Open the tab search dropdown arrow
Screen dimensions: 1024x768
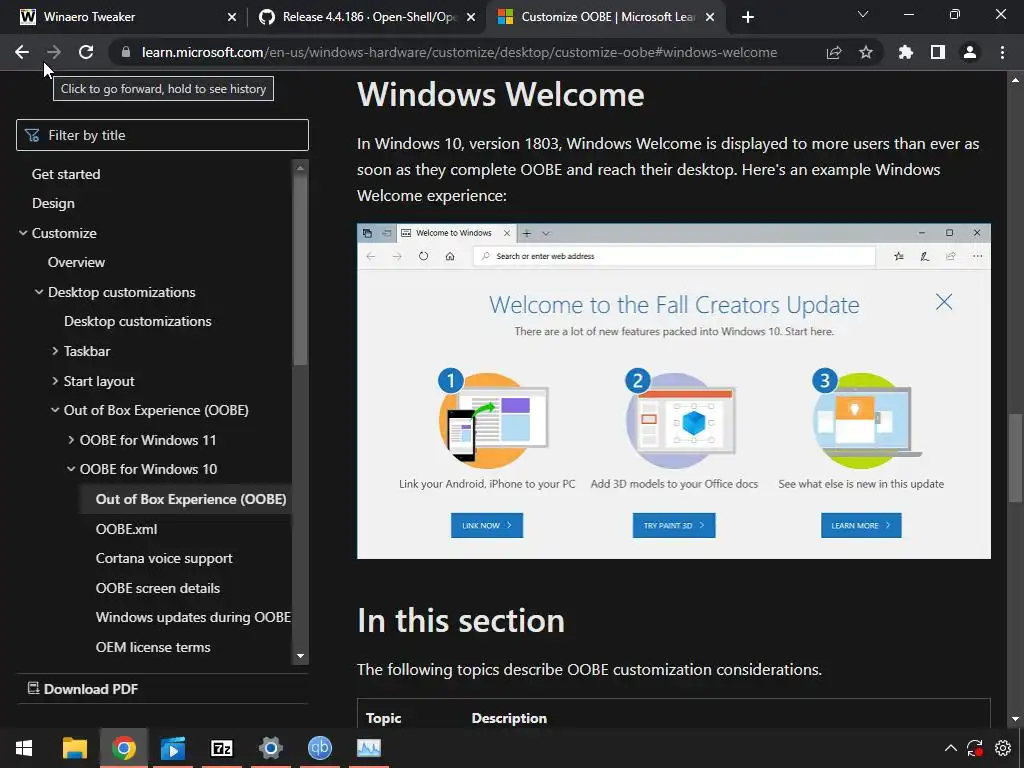(x=863, y=14)
